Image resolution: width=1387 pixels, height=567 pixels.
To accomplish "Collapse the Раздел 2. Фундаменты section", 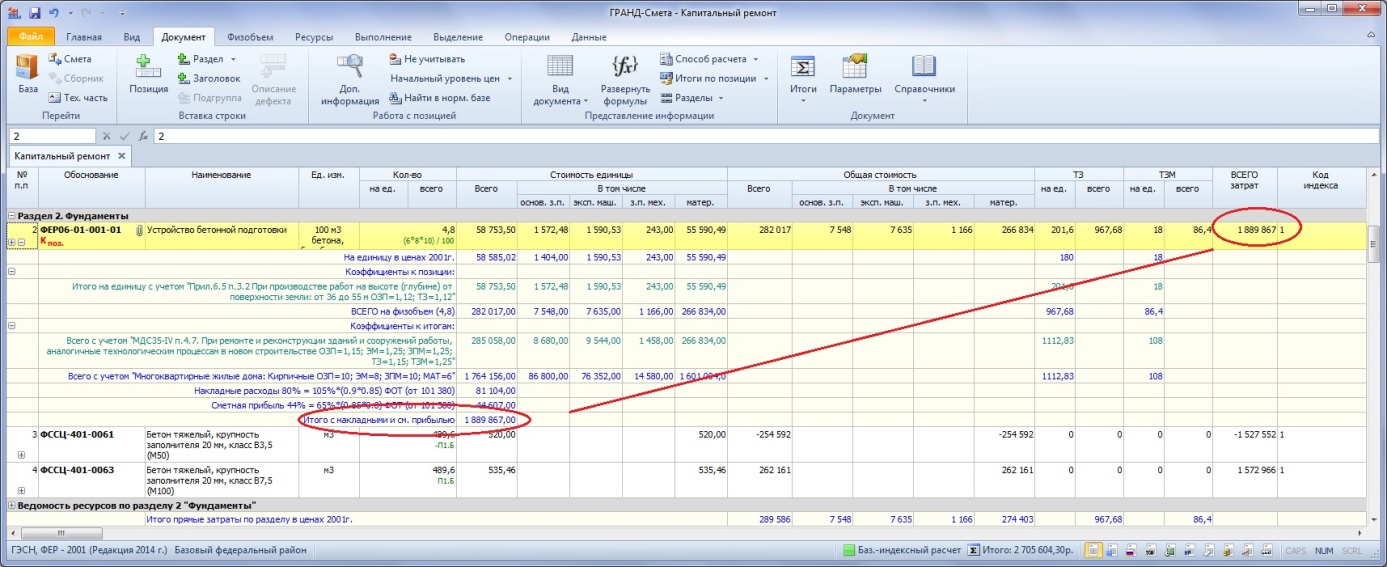I will tap(12, 215).
